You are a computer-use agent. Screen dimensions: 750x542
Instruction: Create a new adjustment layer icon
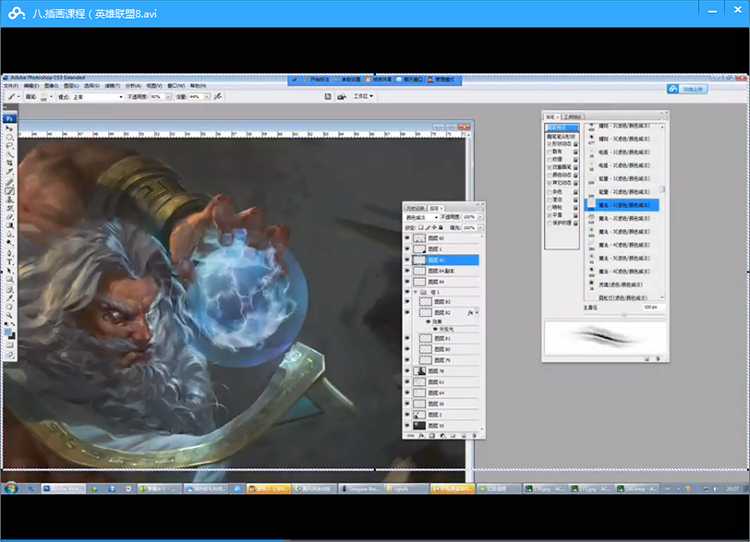(x=442, y=436)
